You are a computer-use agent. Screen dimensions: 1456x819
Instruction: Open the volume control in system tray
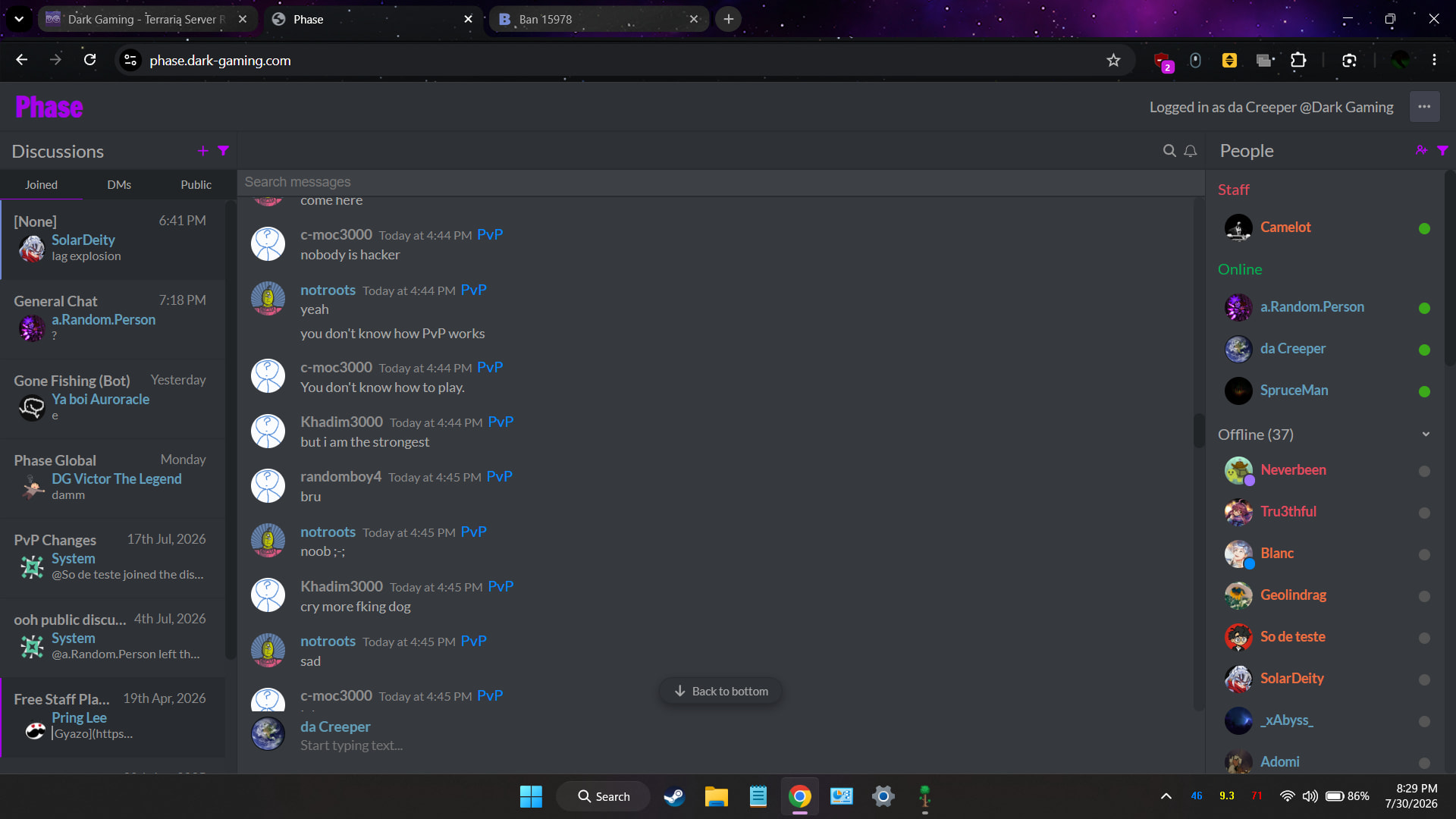tap(1310, 796)
